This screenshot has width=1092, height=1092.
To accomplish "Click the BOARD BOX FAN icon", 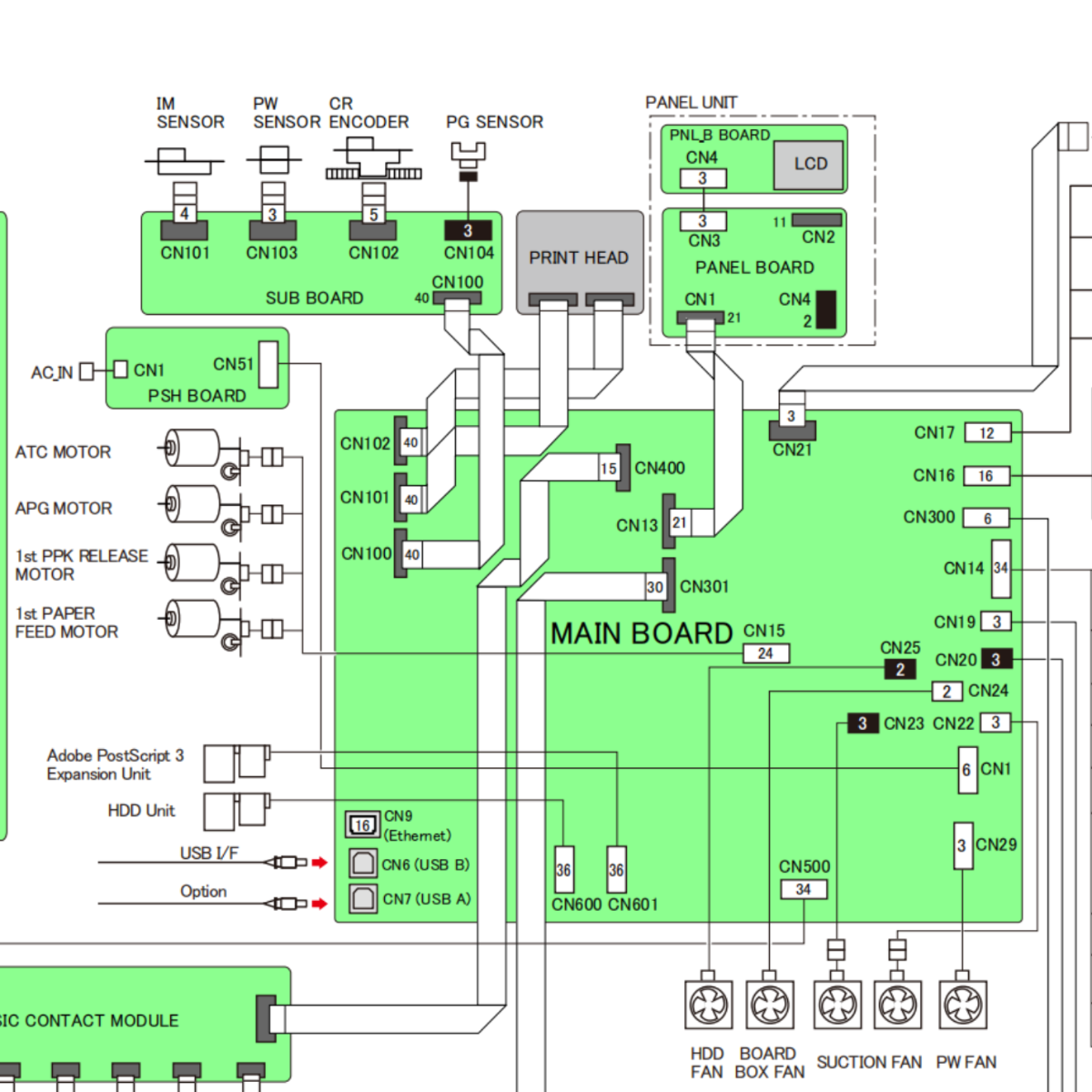I will tap(770, 1005).
